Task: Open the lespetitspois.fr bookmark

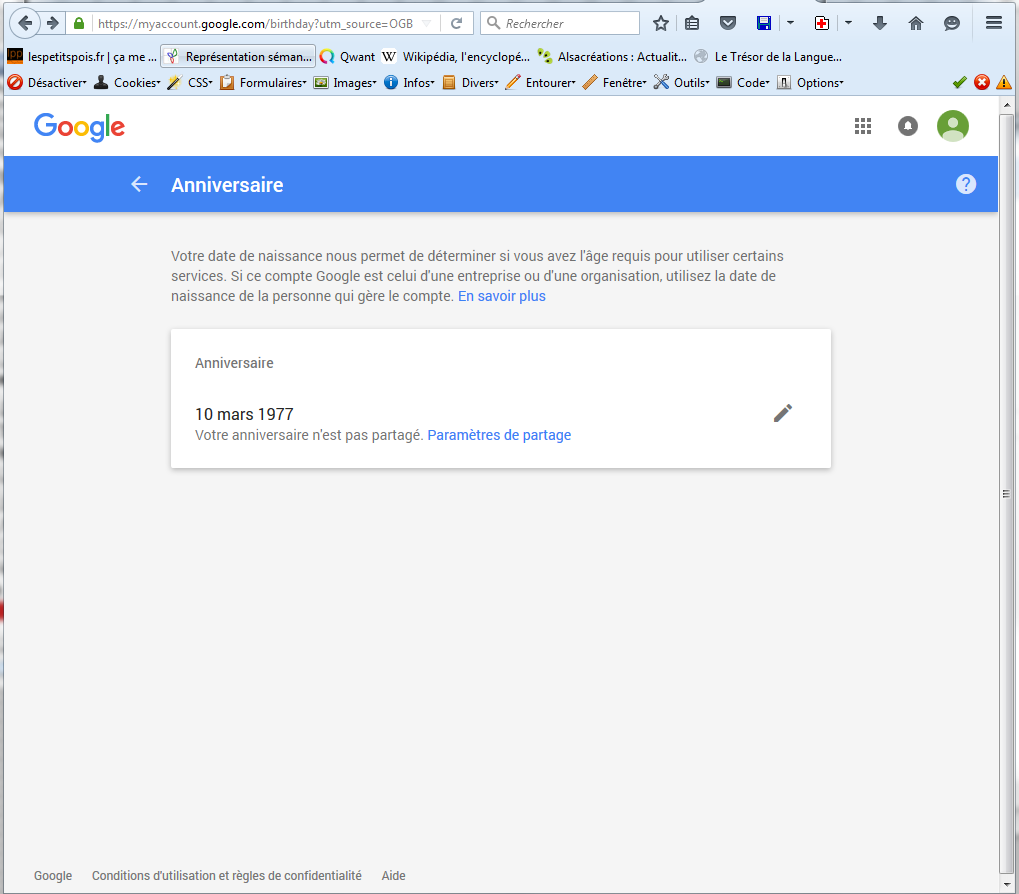Action: tap(82, 57)
